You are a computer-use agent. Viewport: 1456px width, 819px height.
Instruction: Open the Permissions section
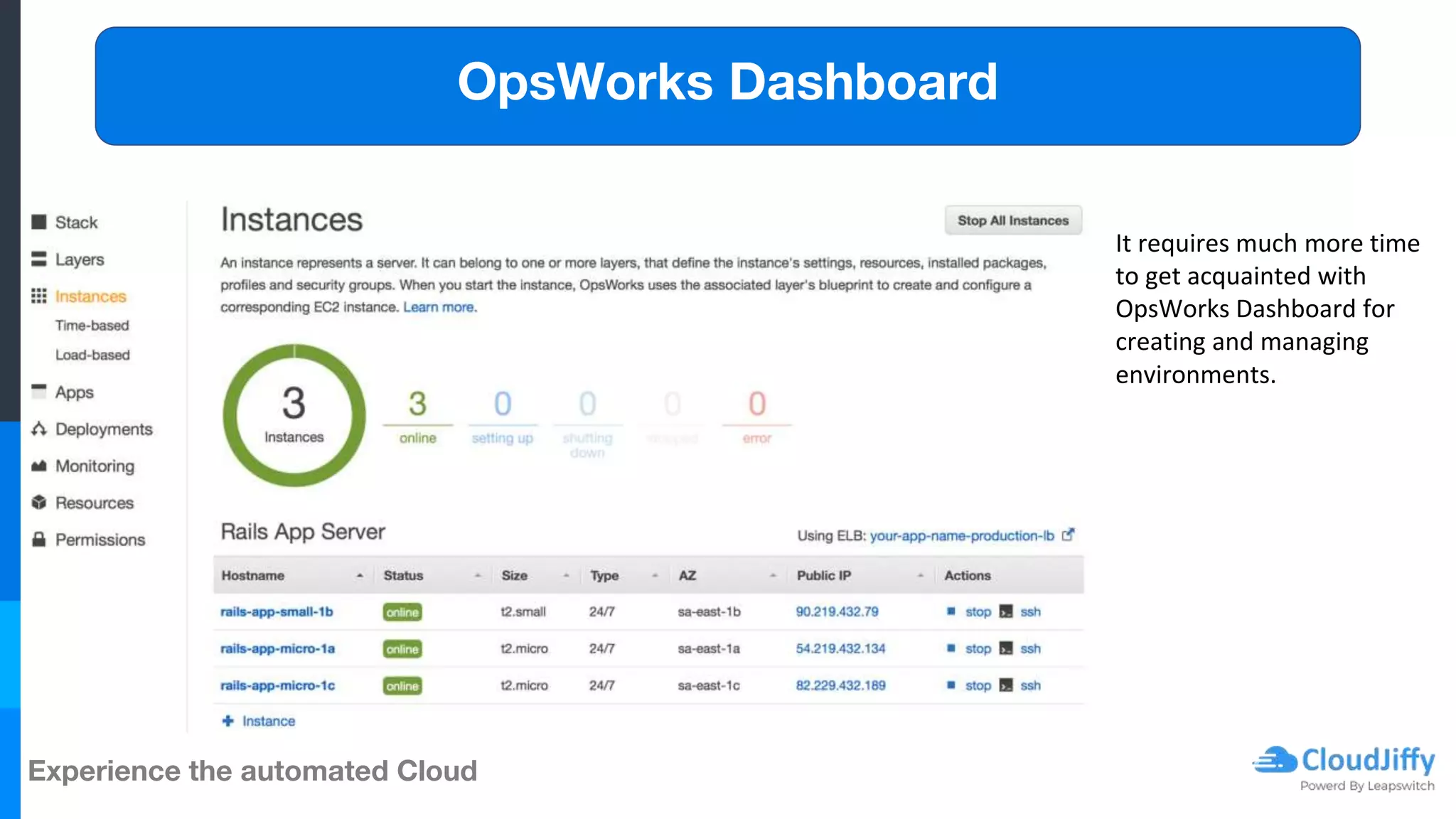100,540
